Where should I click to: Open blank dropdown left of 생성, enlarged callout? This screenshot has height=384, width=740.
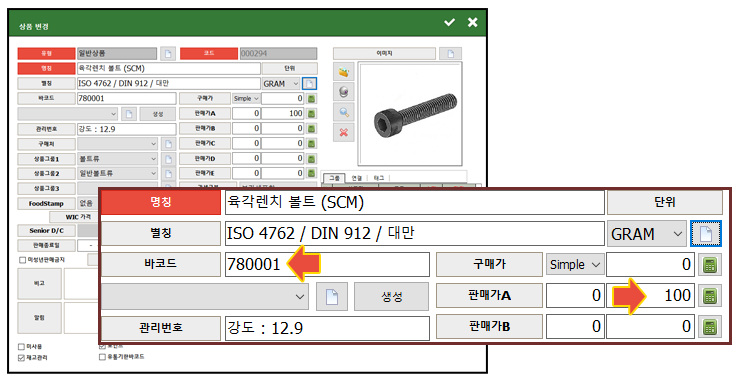(205, 296)
